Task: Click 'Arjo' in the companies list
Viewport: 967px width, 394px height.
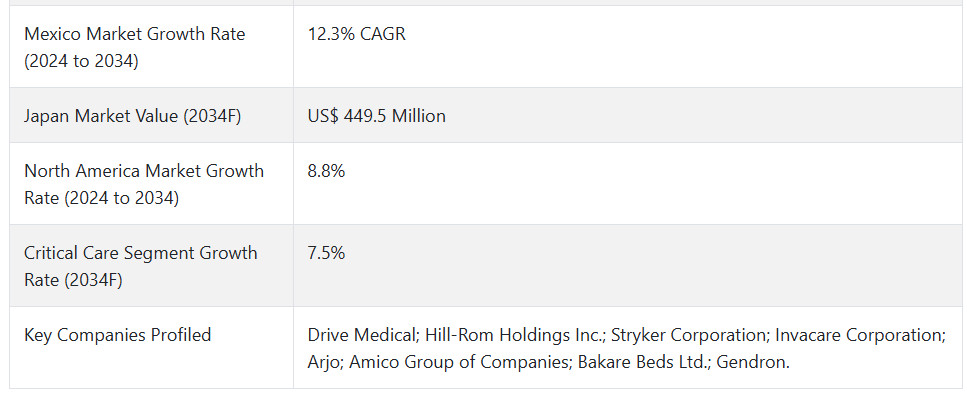Action: pos(323,362)
